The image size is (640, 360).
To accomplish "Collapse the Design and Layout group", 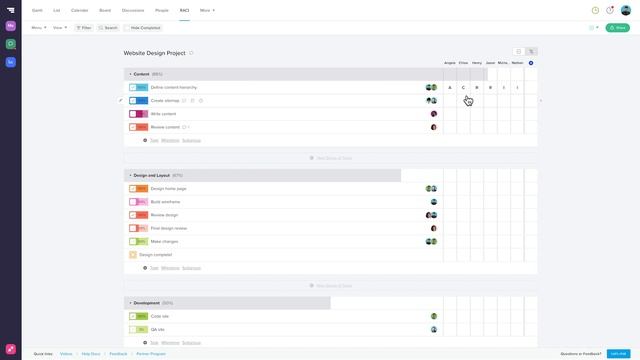I will [130, 175].
